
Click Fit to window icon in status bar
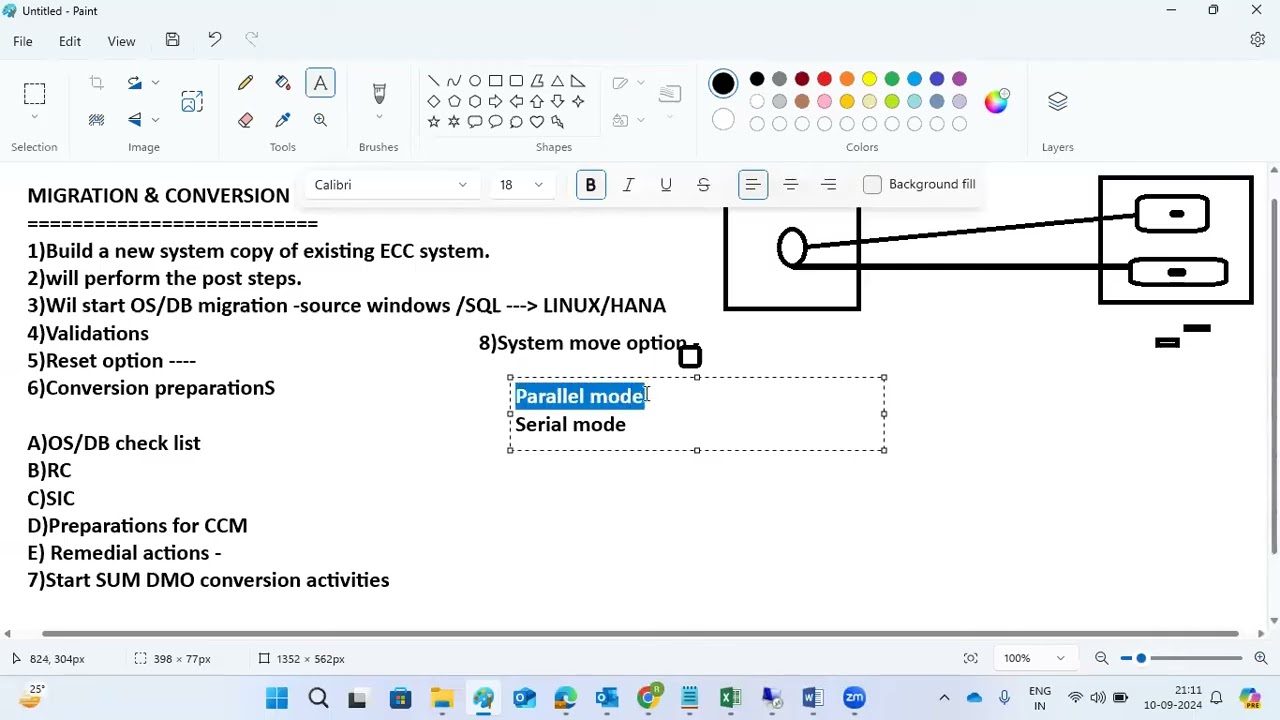971,658
